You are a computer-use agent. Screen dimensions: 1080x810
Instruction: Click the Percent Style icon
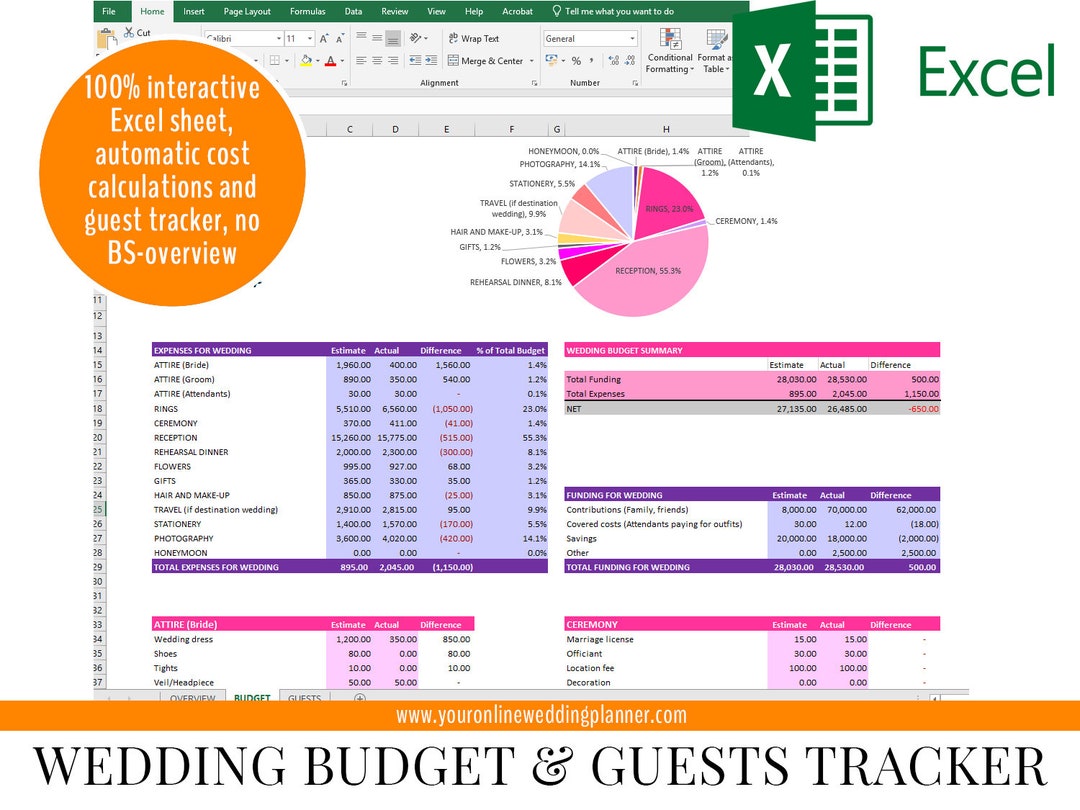coord(578,61)
